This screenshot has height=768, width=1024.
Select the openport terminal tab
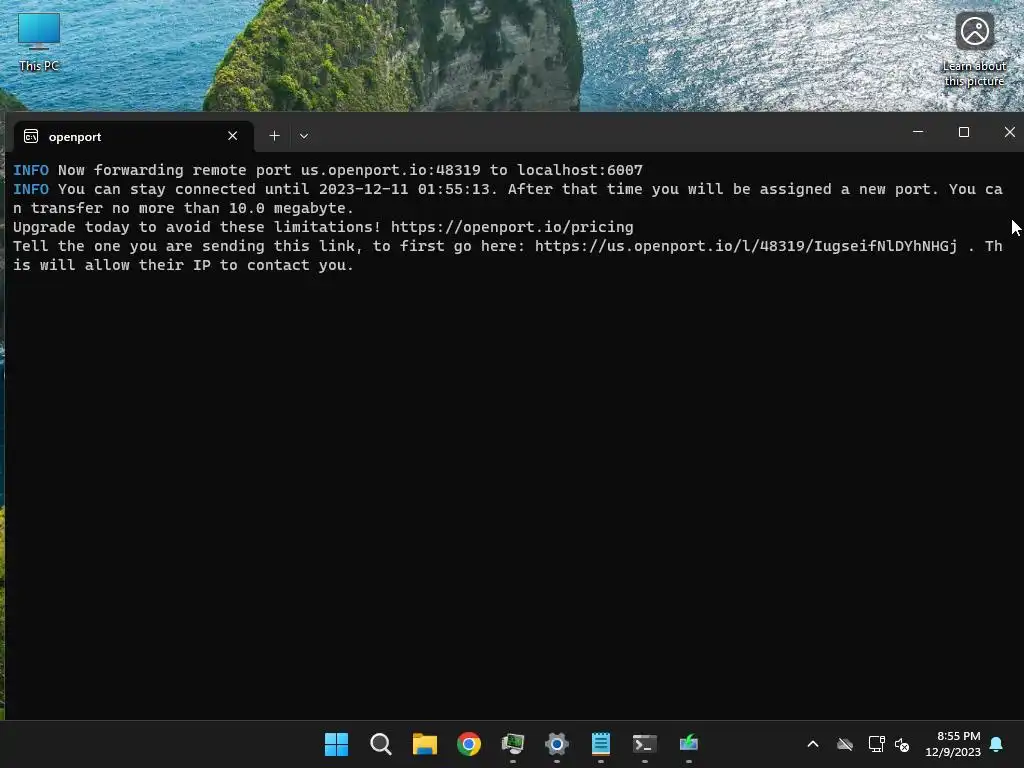coord(134,136)
